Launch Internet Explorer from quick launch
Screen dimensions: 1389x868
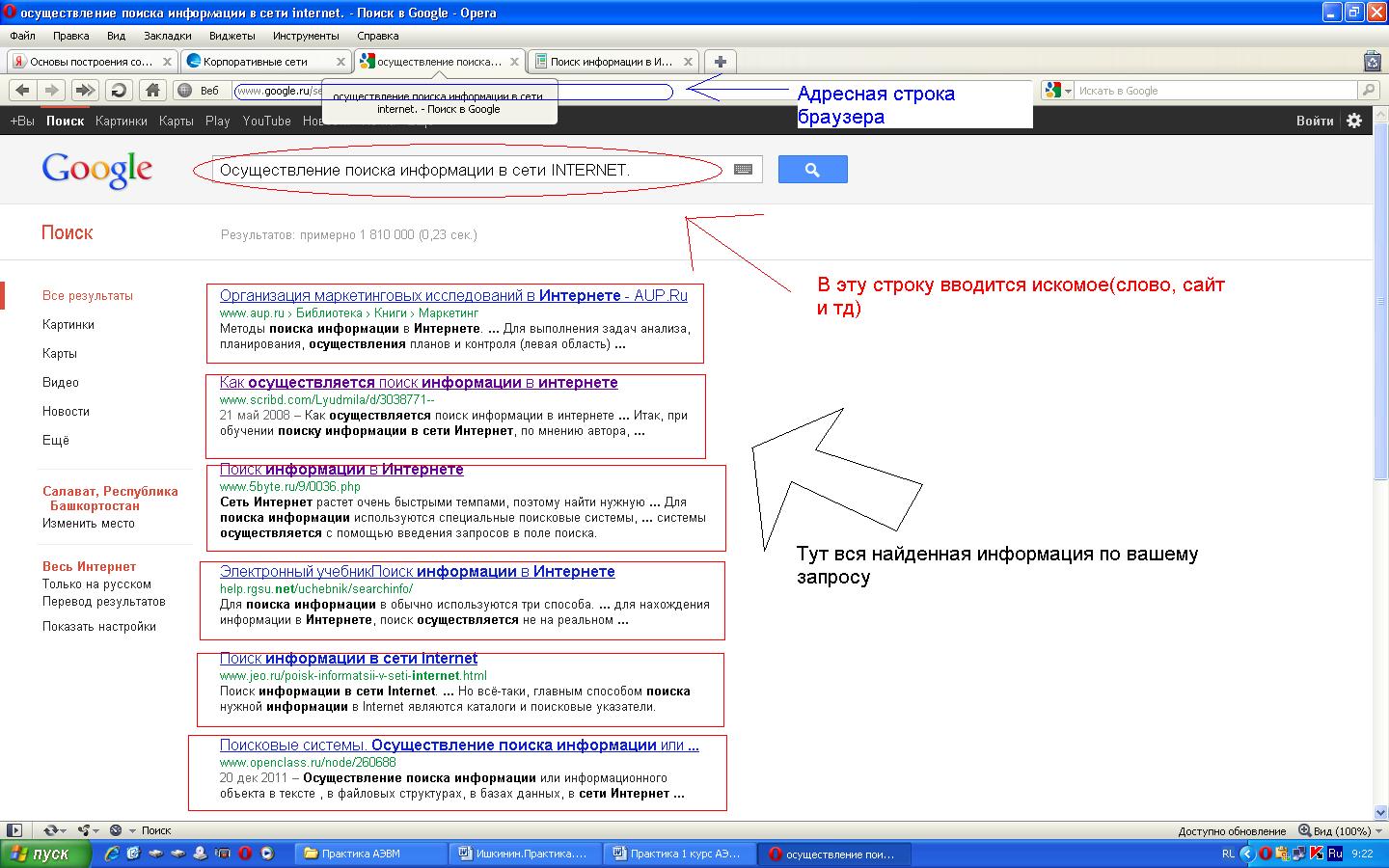pyautogui.click(x=111, y=854)
